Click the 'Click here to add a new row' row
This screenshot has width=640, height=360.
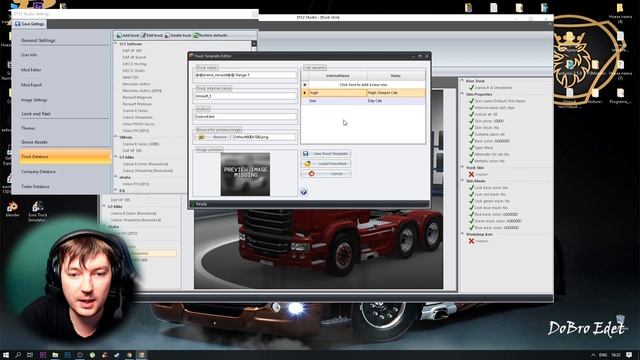pyautogui.click(x=363, y=84)
